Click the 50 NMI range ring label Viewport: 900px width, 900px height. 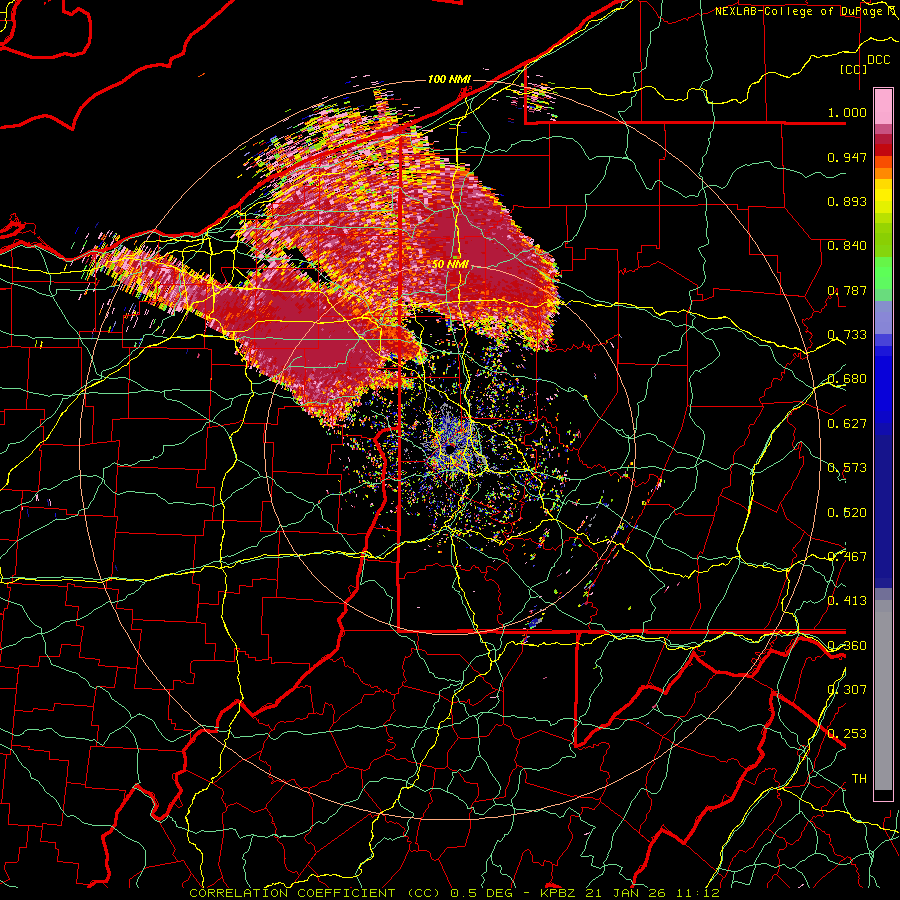click(x=451, y=265)
